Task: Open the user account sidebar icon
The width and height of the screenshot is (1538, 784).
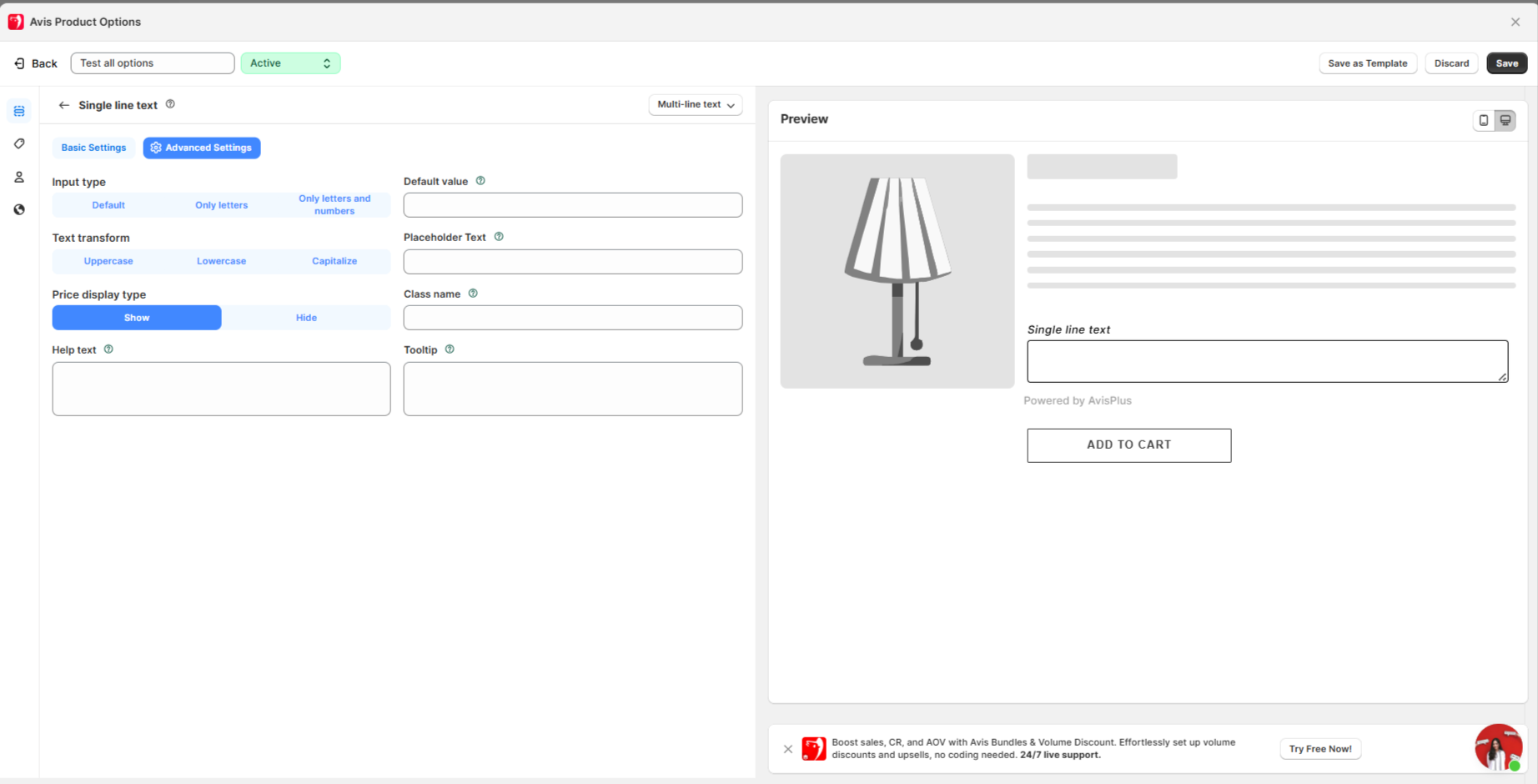Action: point(19,177)
